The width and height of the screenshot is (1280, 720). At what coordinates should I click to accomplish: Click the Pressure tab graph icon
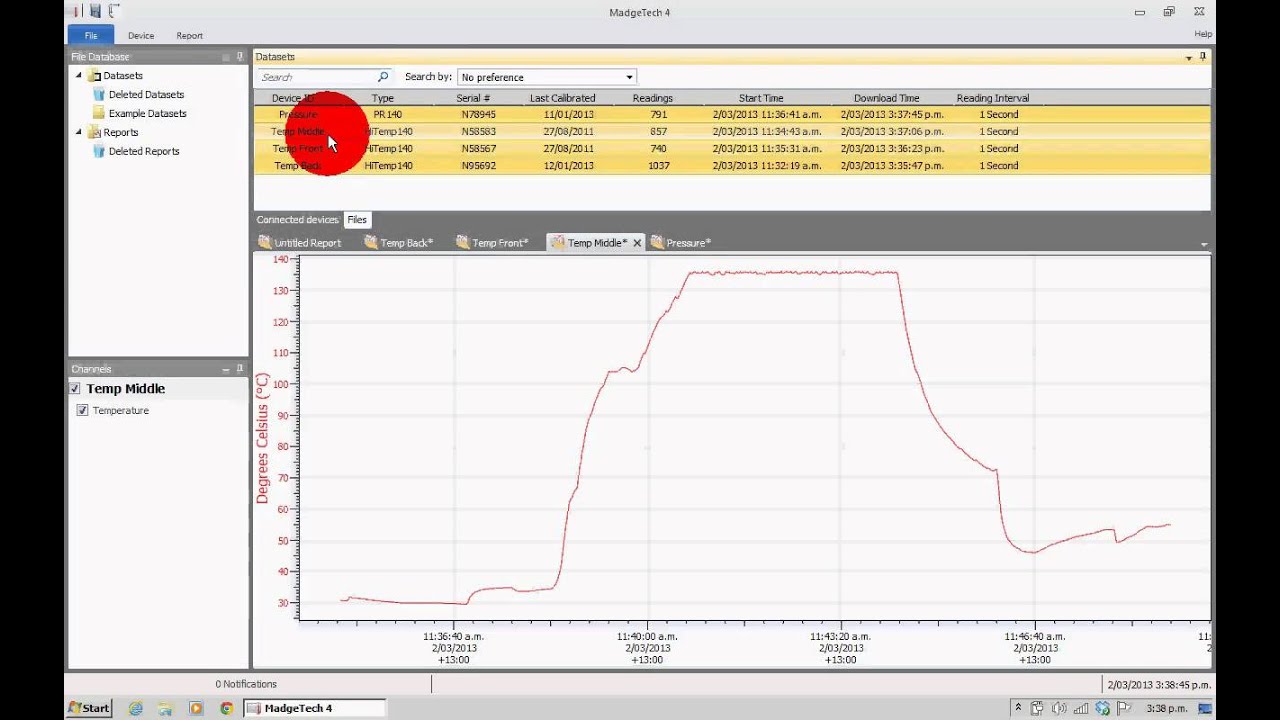click(x=657, y=242)
